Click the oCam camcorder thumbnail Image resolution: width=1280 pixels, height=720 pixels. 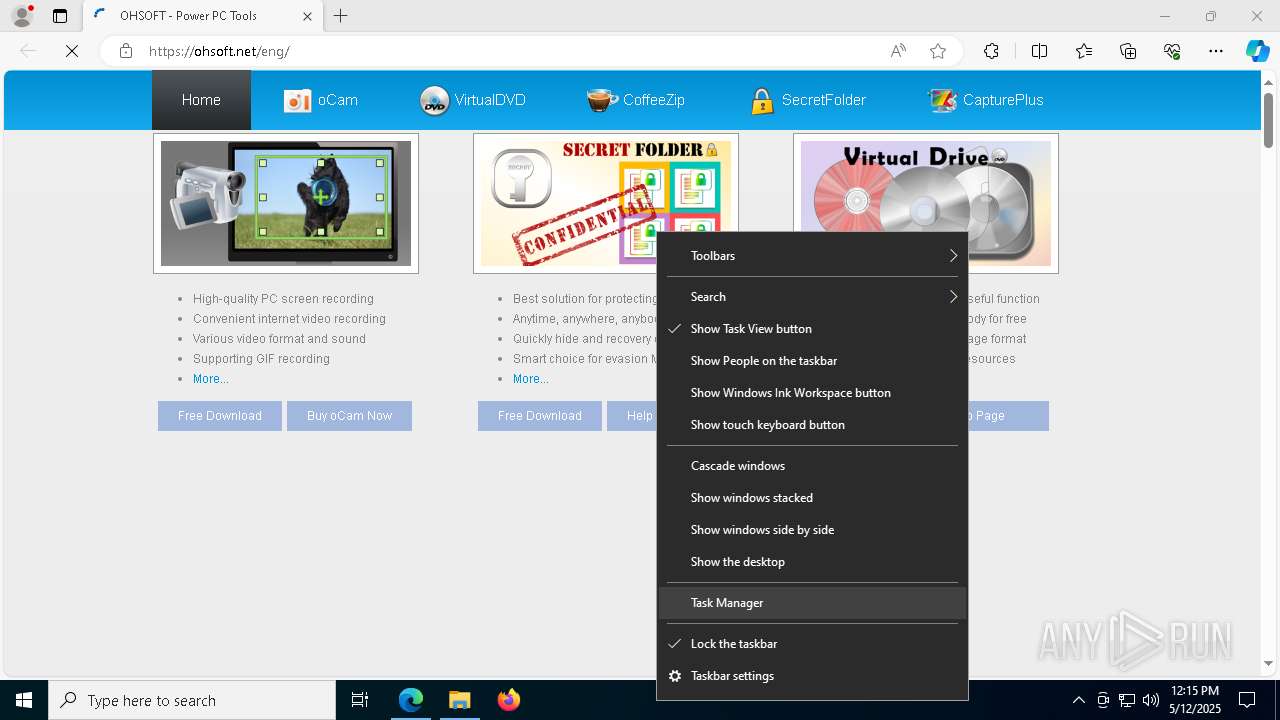[x=286, y=203]
